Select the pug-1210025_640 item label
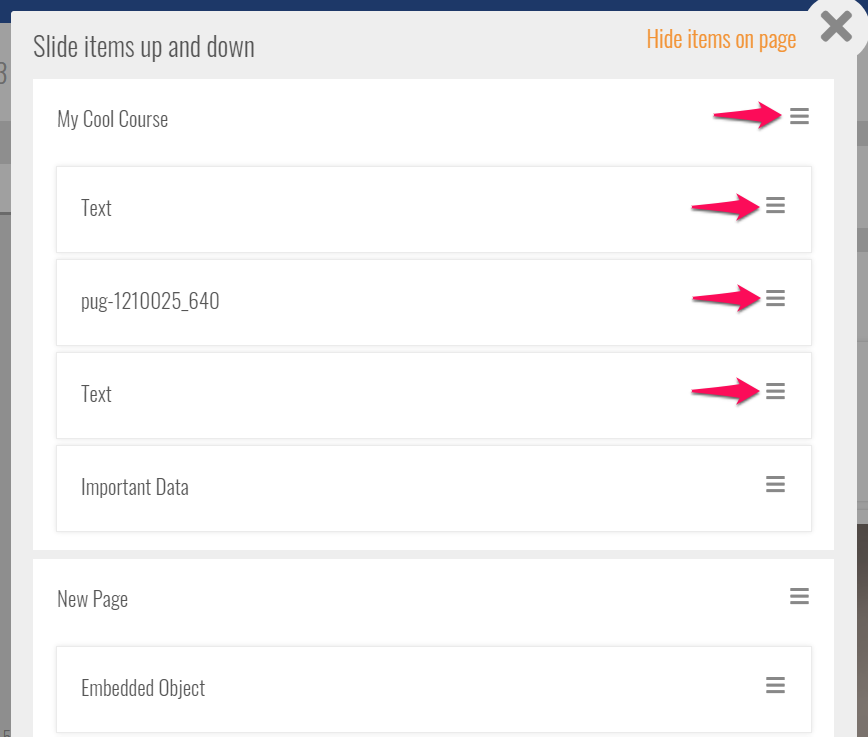The height and width of the screenshot is (737, 868). (x=150, y=301)
